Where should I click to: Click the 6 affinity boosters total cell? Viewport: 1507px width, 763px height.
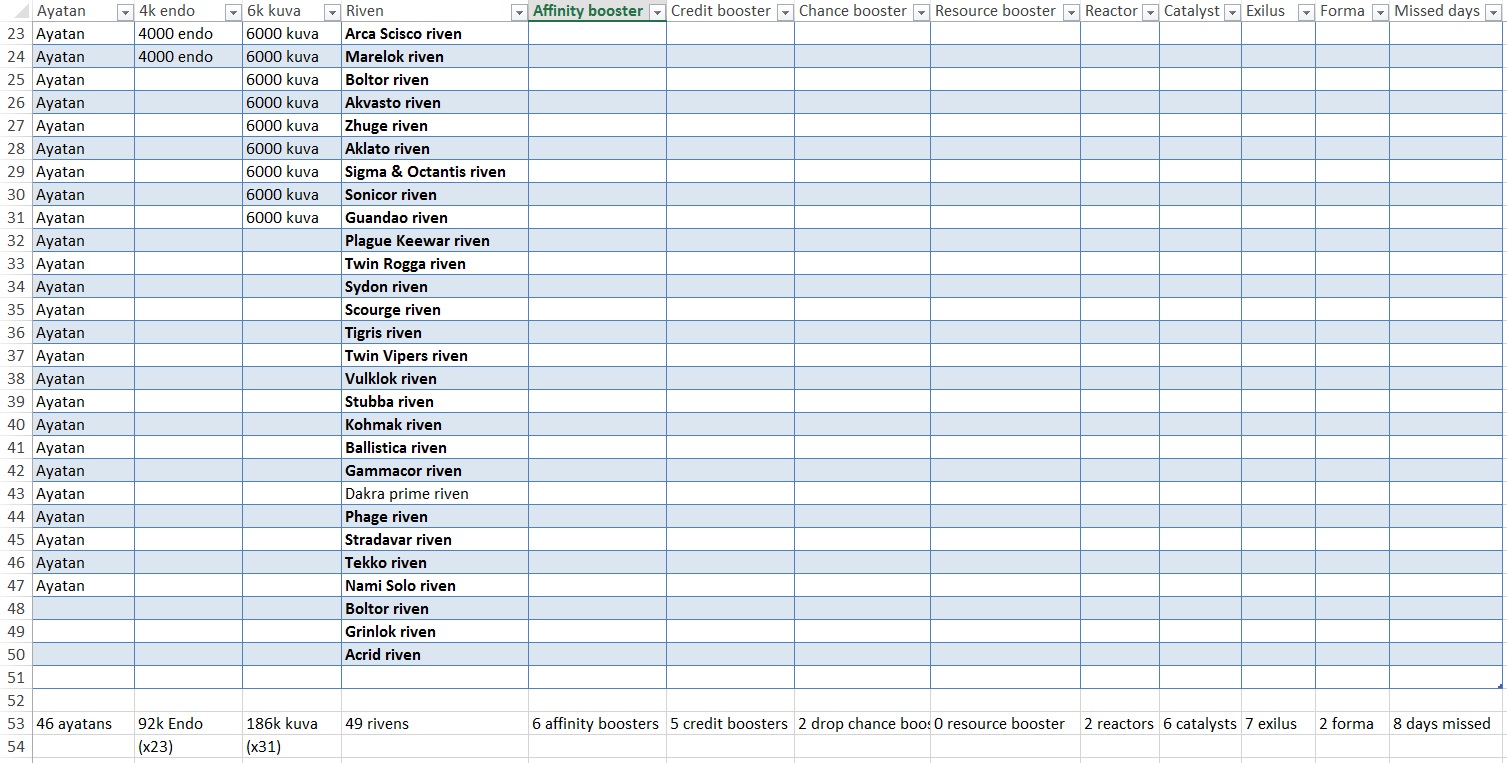(x=597, y=723)
